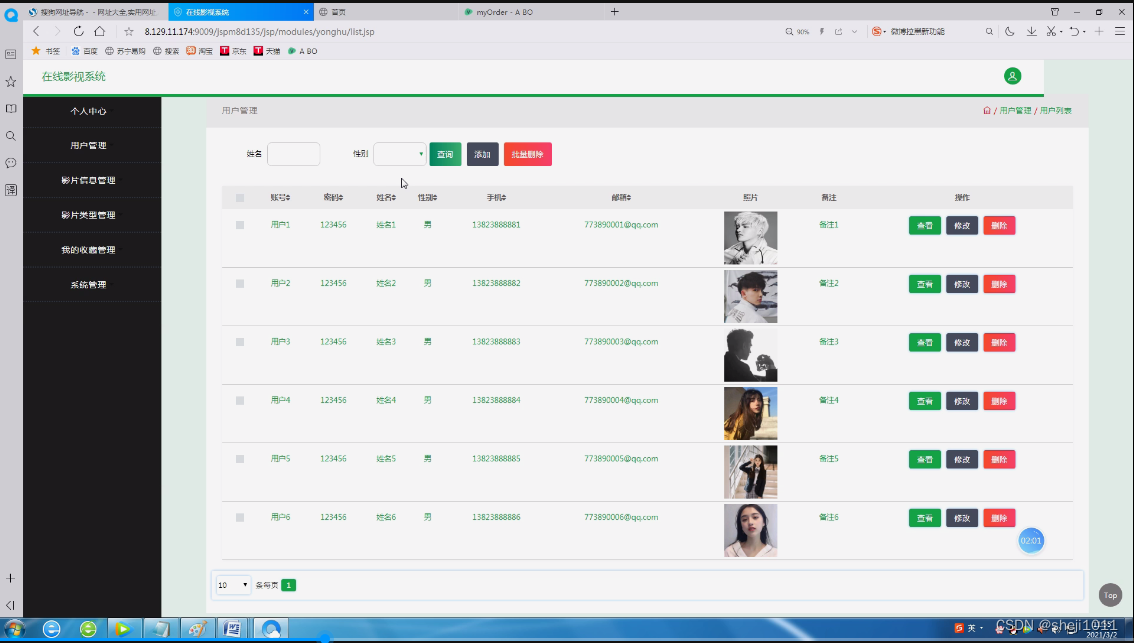Open 我的收藏管理 in the left menu

[88, 250]
